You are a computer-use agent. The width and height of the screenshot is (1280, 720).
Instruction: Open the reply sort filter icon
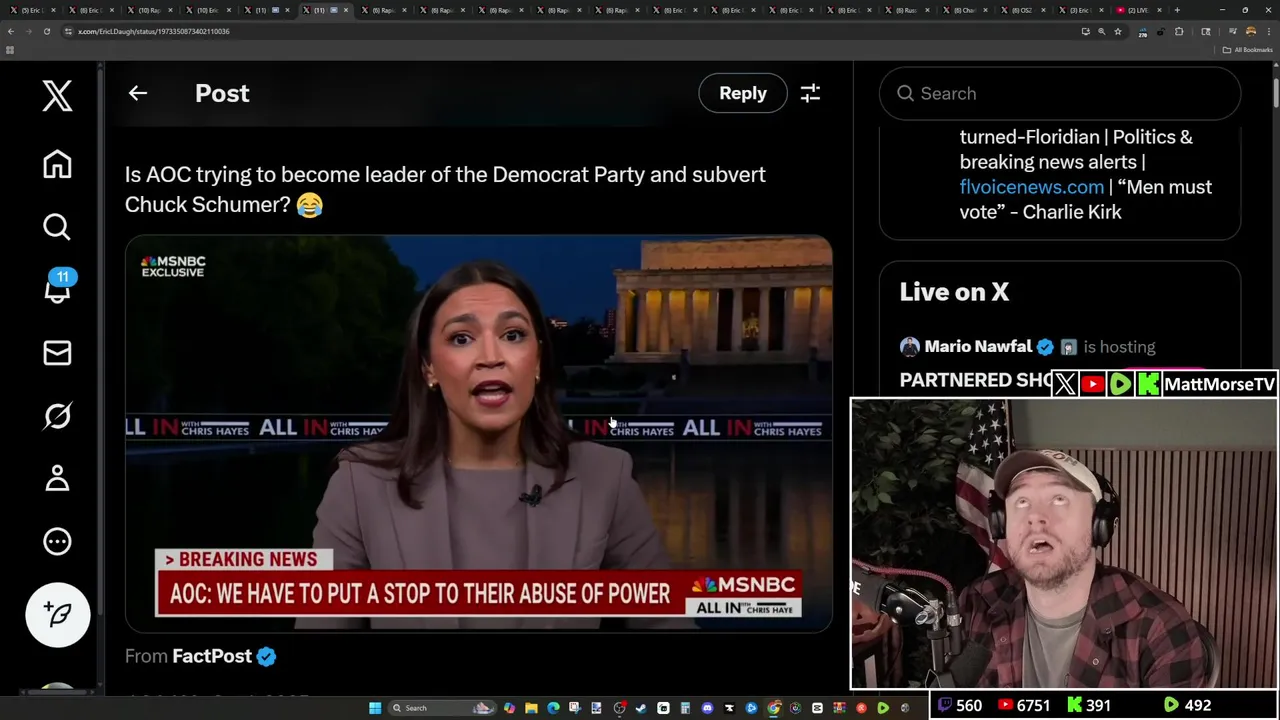click(x=810, y=93)
